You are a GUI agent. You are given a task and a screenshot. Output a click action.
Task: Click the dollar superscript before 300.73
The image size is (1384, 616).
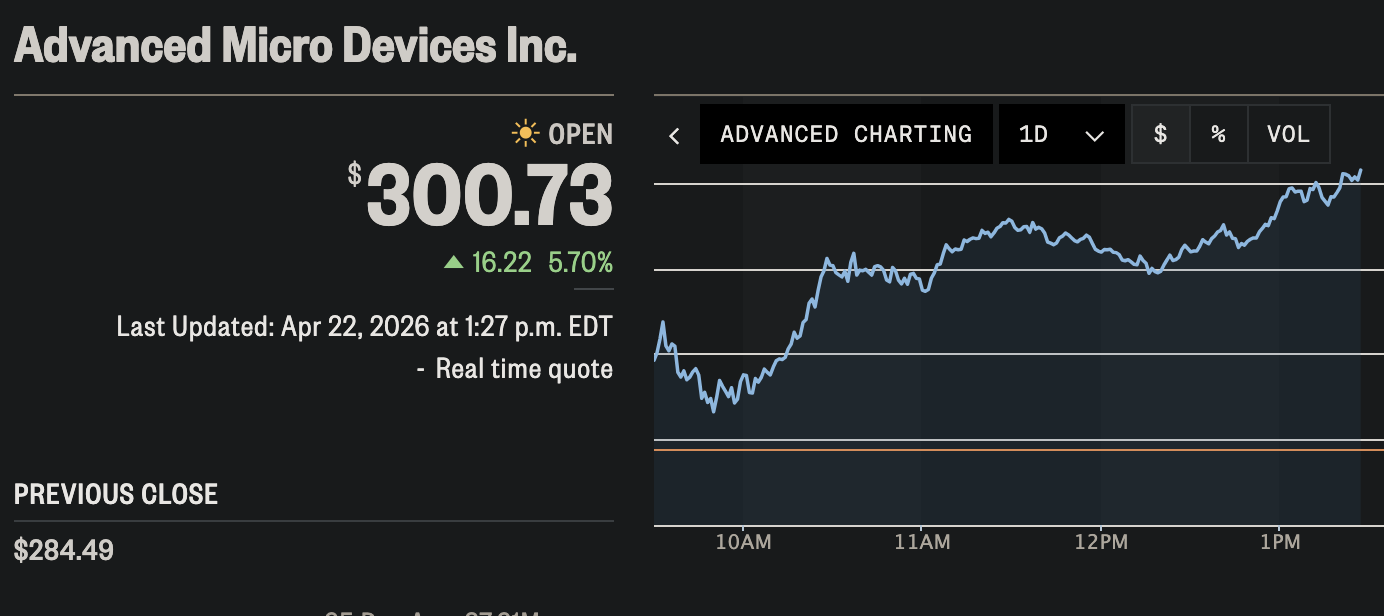tap(355, 174)
